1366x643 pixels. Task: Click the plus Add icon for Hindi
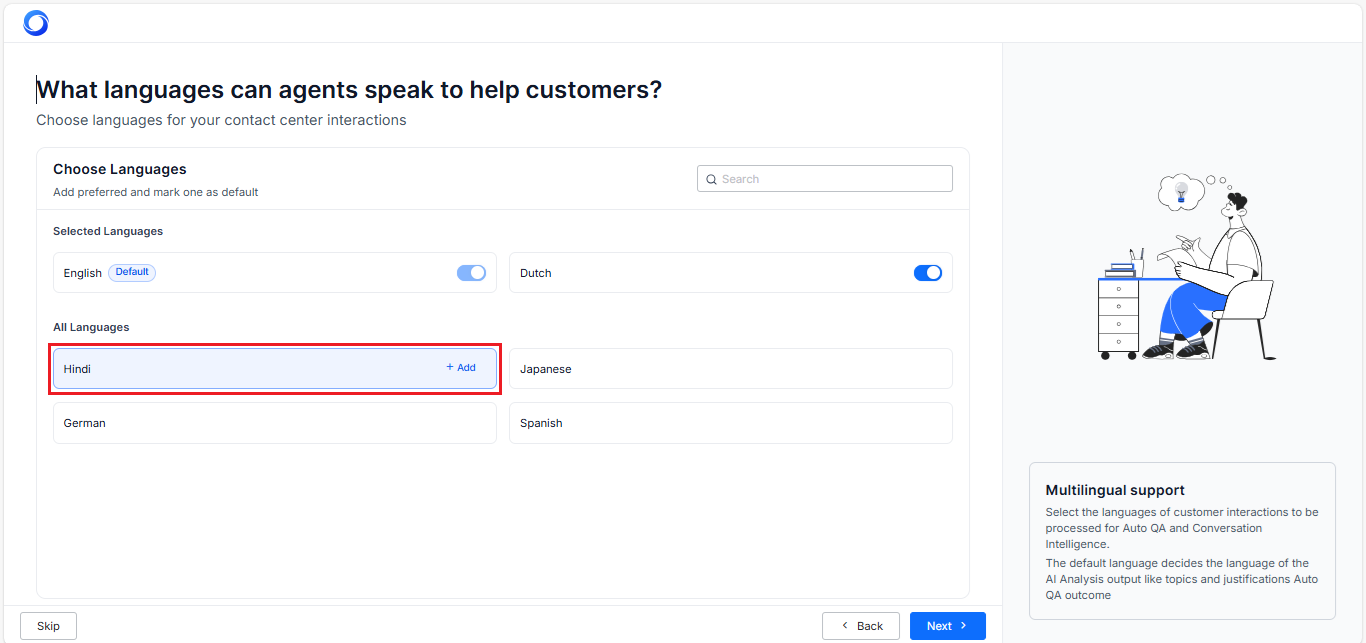pos(450,367)
